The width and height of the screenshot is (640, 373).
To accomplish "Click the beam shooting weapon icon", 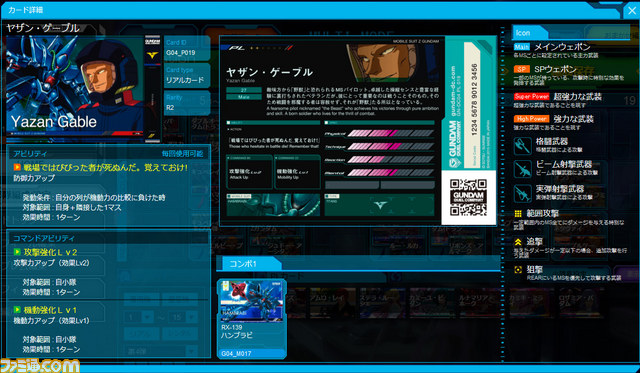I will point(522,169).
